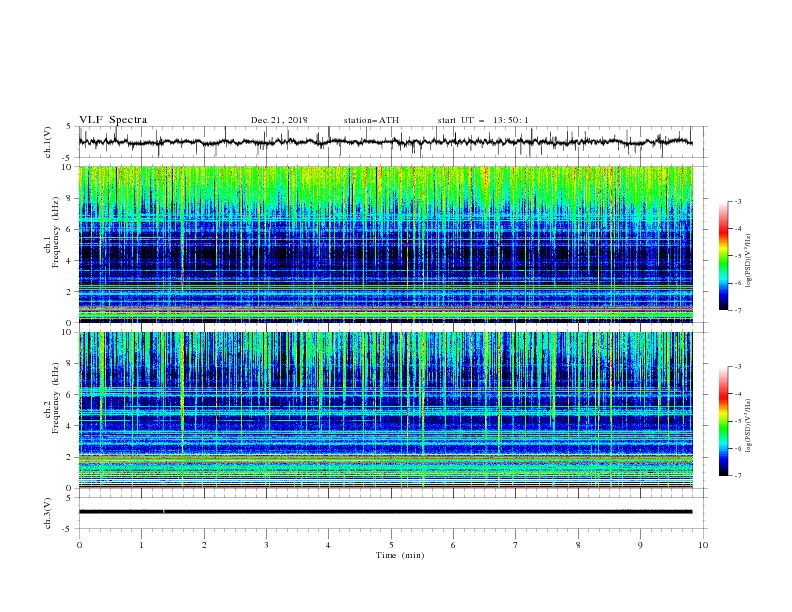This screenshot has height=612, width=792.
Task: Click tick label "9" on the Time axis
Action: click(x=640, y=545)
